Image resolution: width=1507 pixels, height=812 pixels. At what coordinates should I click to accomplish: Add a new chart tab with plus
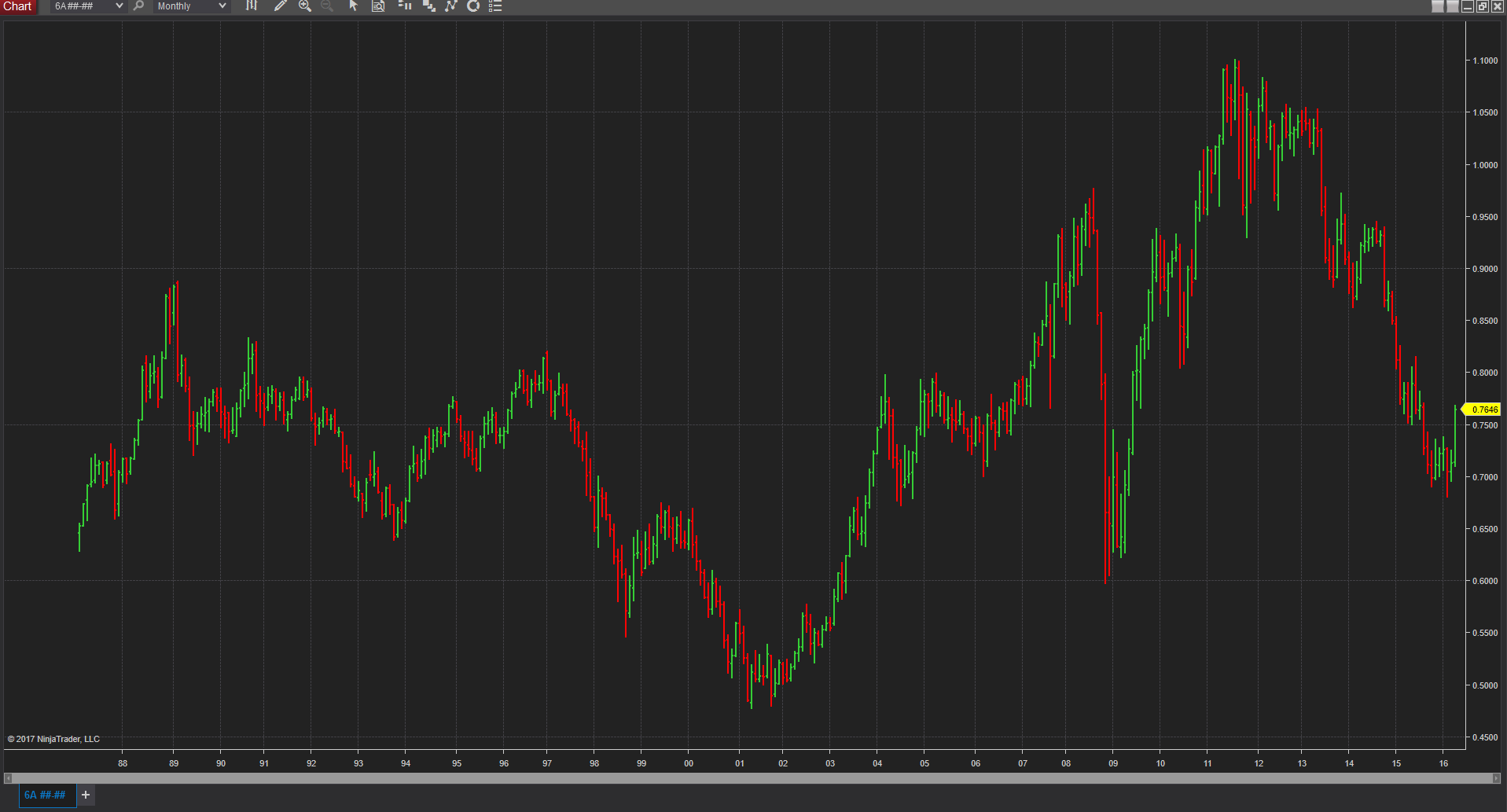(x=86, y=795)
